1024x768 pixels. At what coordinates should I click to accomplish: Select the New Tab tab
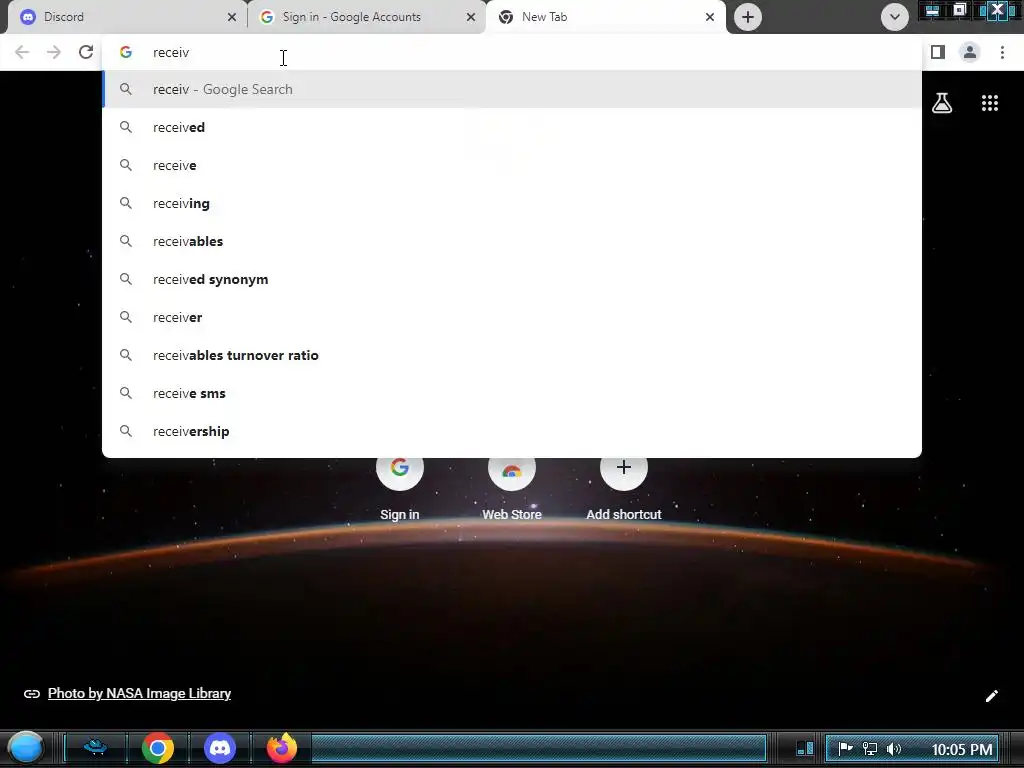606,17
